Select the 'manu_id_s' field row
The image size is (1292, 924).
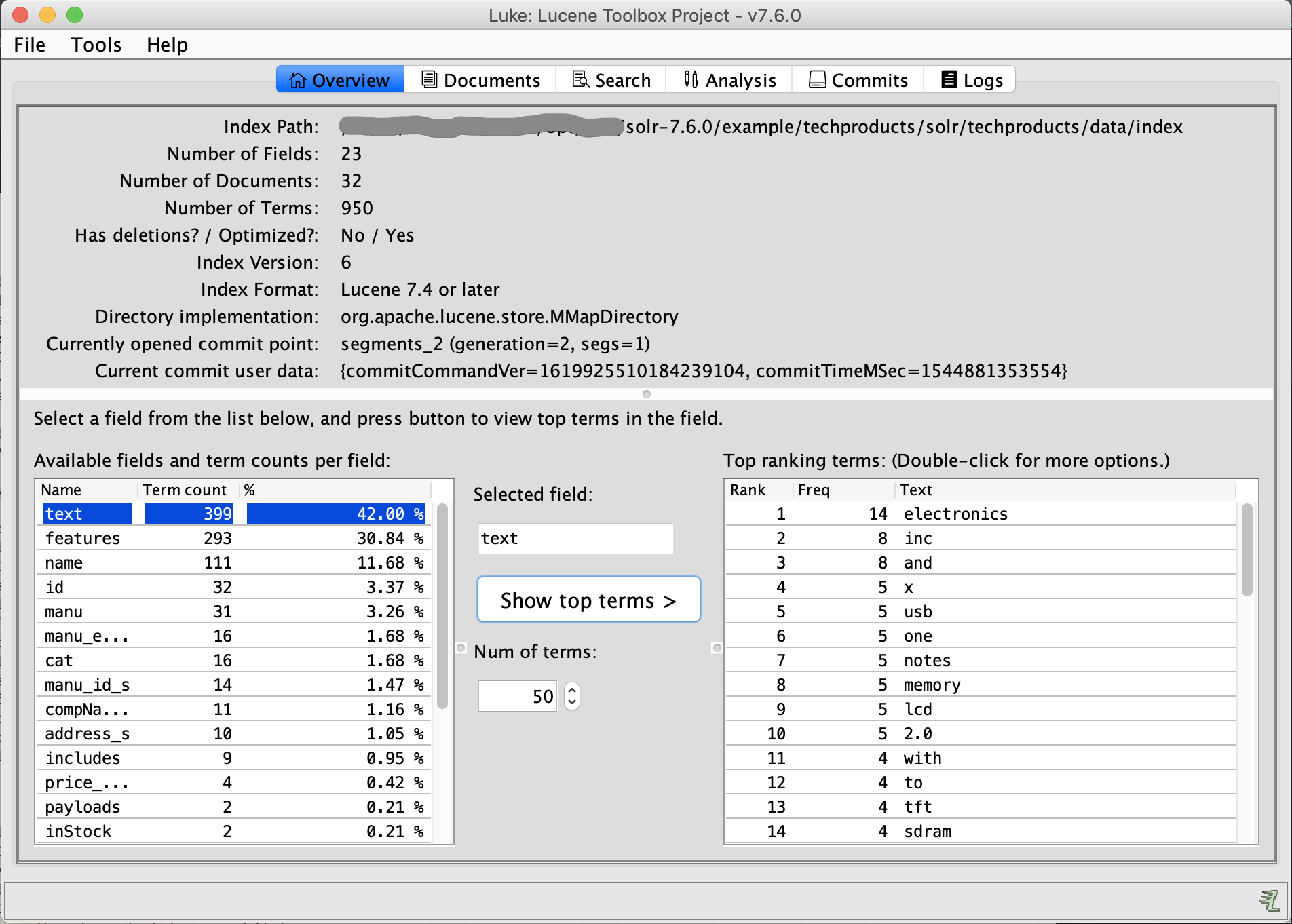235,685
